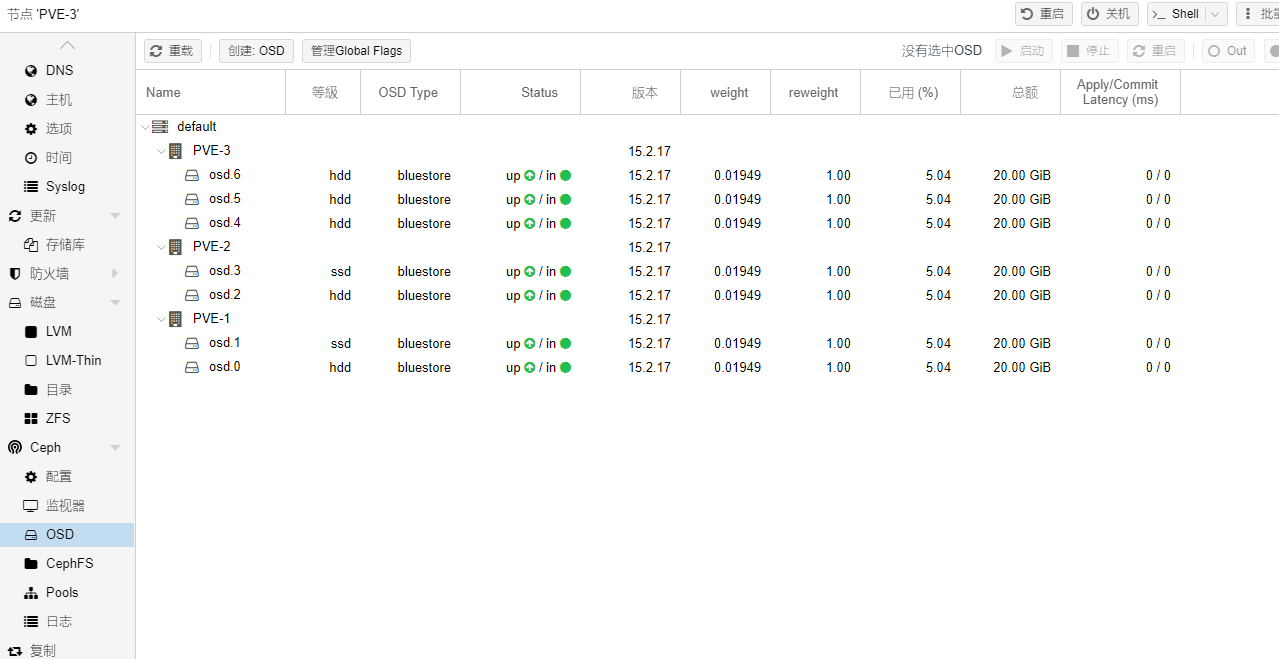Collapse the PVE-3 host node
This screenshot has height=659, width=1279.
click(162, 151)
